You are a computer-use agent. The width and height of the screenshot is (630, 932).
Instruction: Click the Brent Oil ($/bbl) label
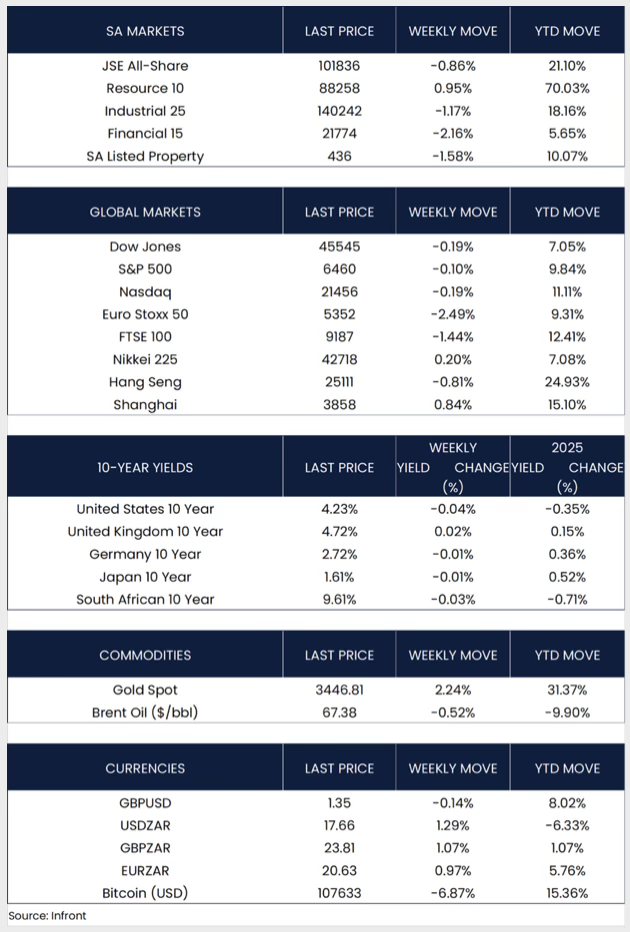(145, 713)
